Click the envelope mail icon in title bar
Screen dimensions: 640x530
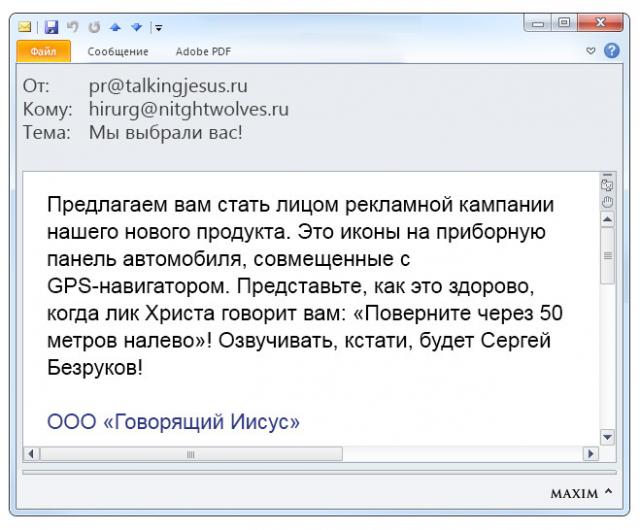[24, 27]
